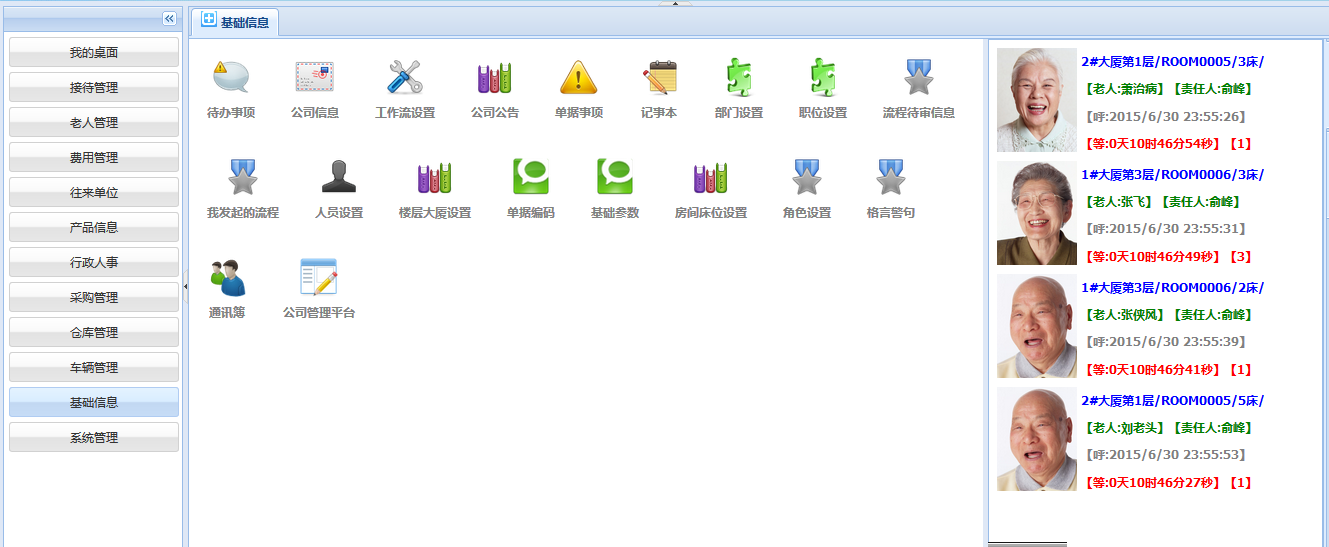Click photo of 刘老头
Viewport: 1329px width, 547px height.
tap(1037, 439)
